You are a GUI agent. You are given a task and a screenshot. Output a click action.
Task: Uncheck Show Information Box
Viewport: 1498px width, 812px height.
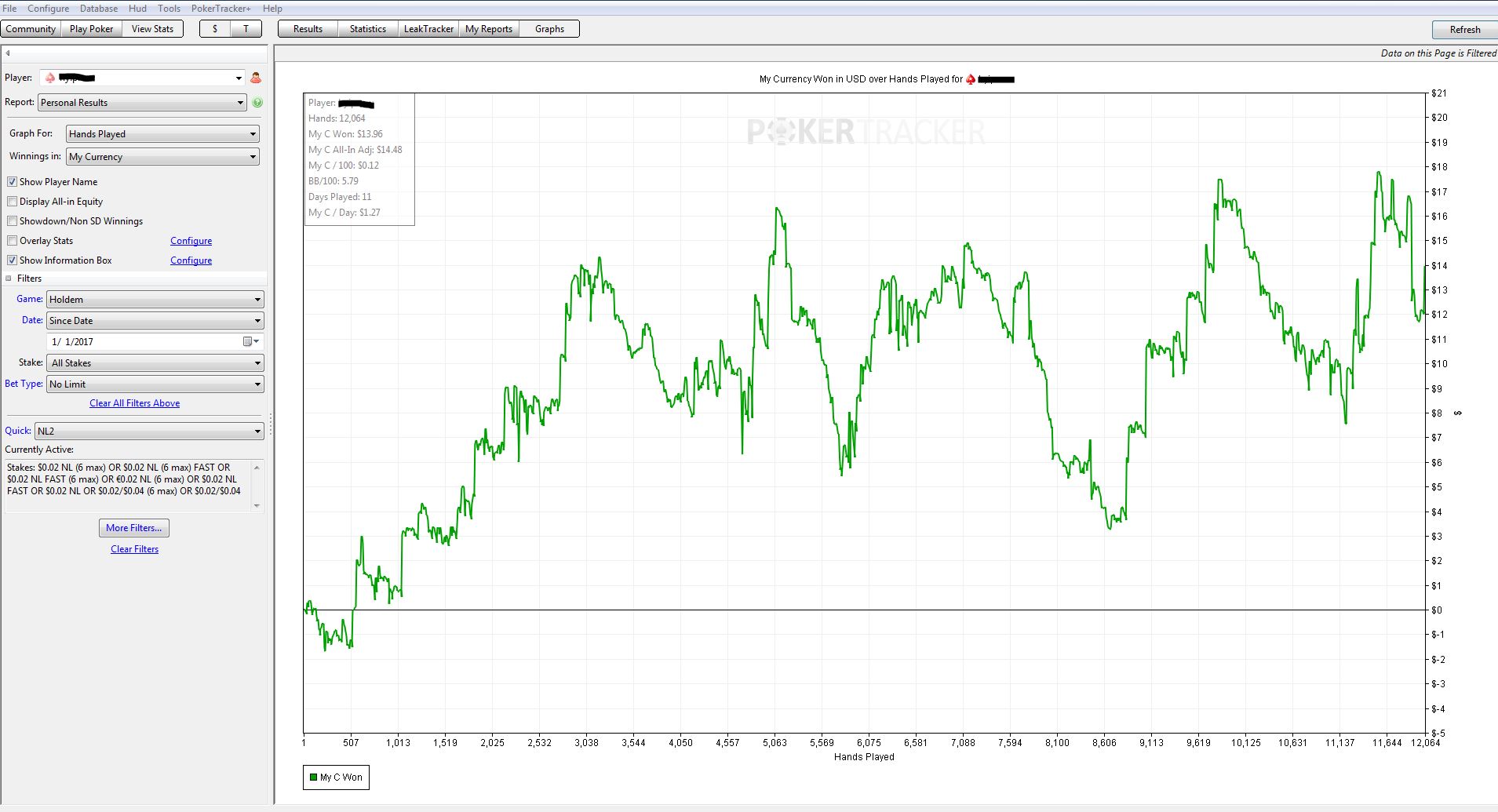pyautogui.click(x=12, y=260)
